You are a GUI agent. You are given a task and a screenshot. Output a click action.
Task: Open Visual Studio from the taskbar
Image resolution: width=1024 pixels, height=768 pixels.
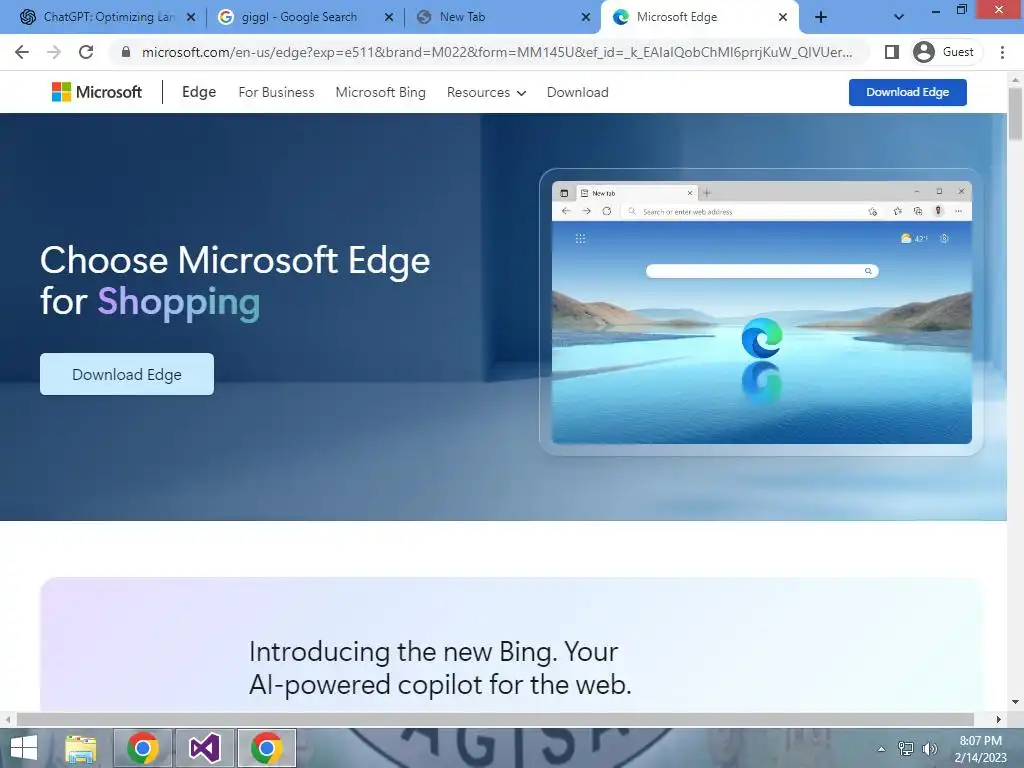(204, 748)
